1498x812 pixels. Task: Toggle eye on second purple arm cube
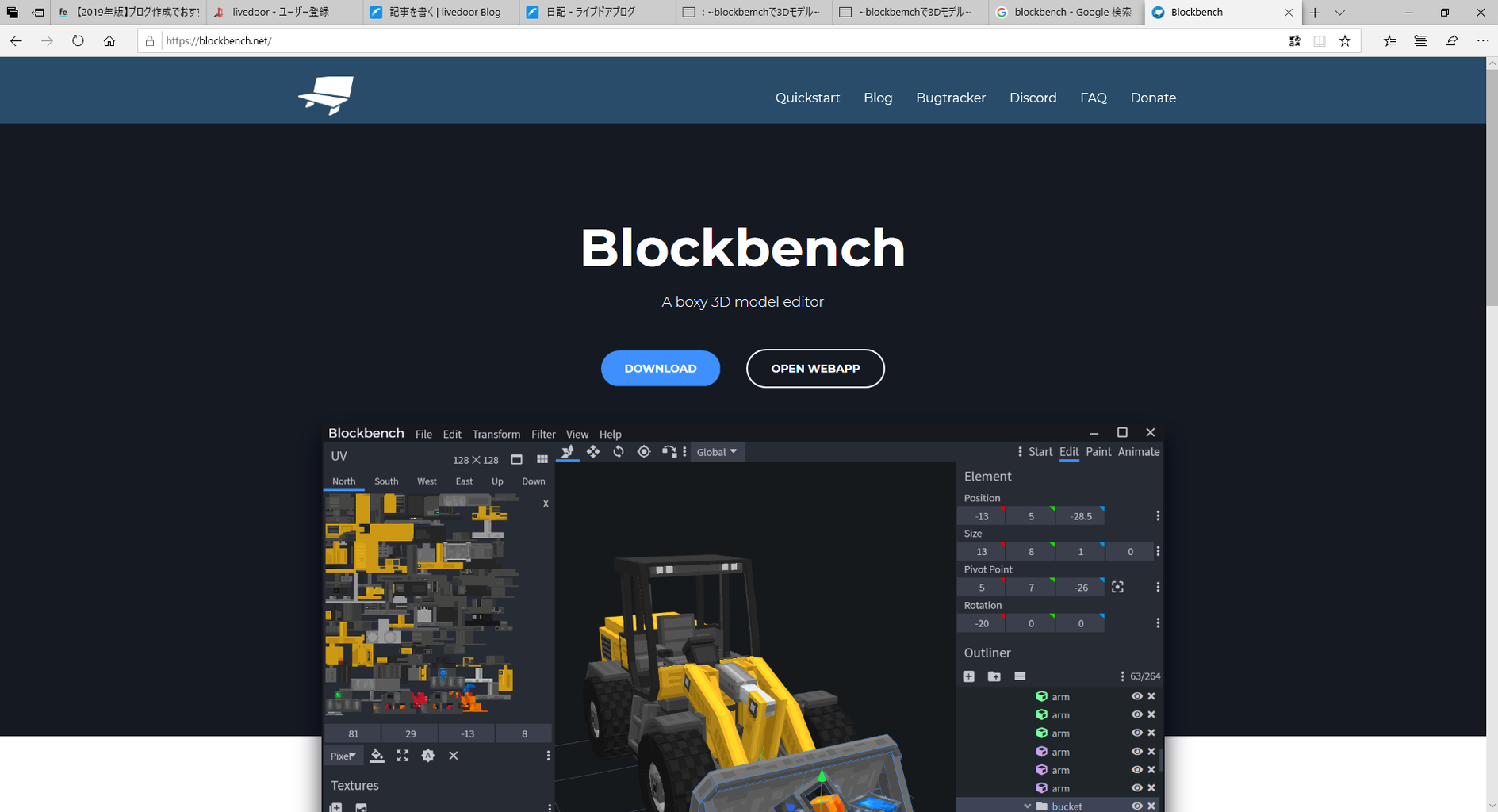[1136, 770]
